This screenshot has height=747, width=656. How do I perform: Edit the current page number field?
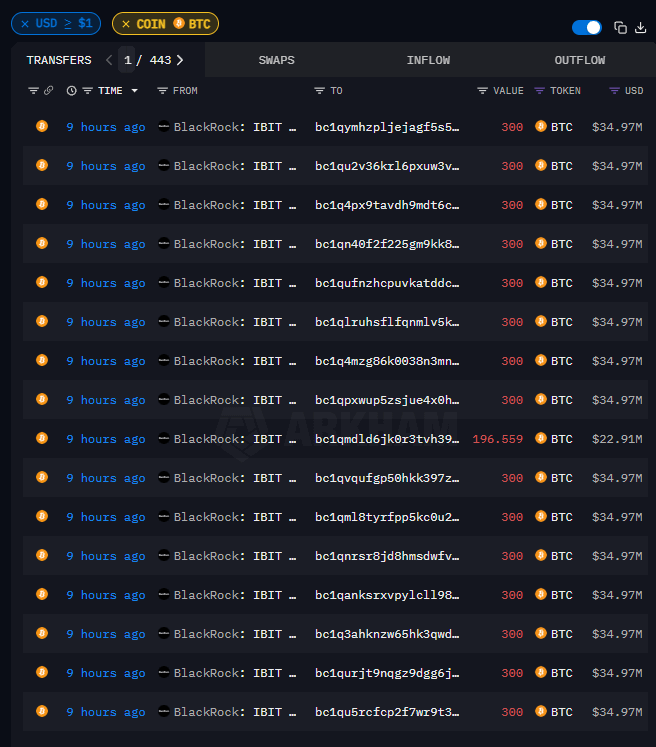pos(127,60)
